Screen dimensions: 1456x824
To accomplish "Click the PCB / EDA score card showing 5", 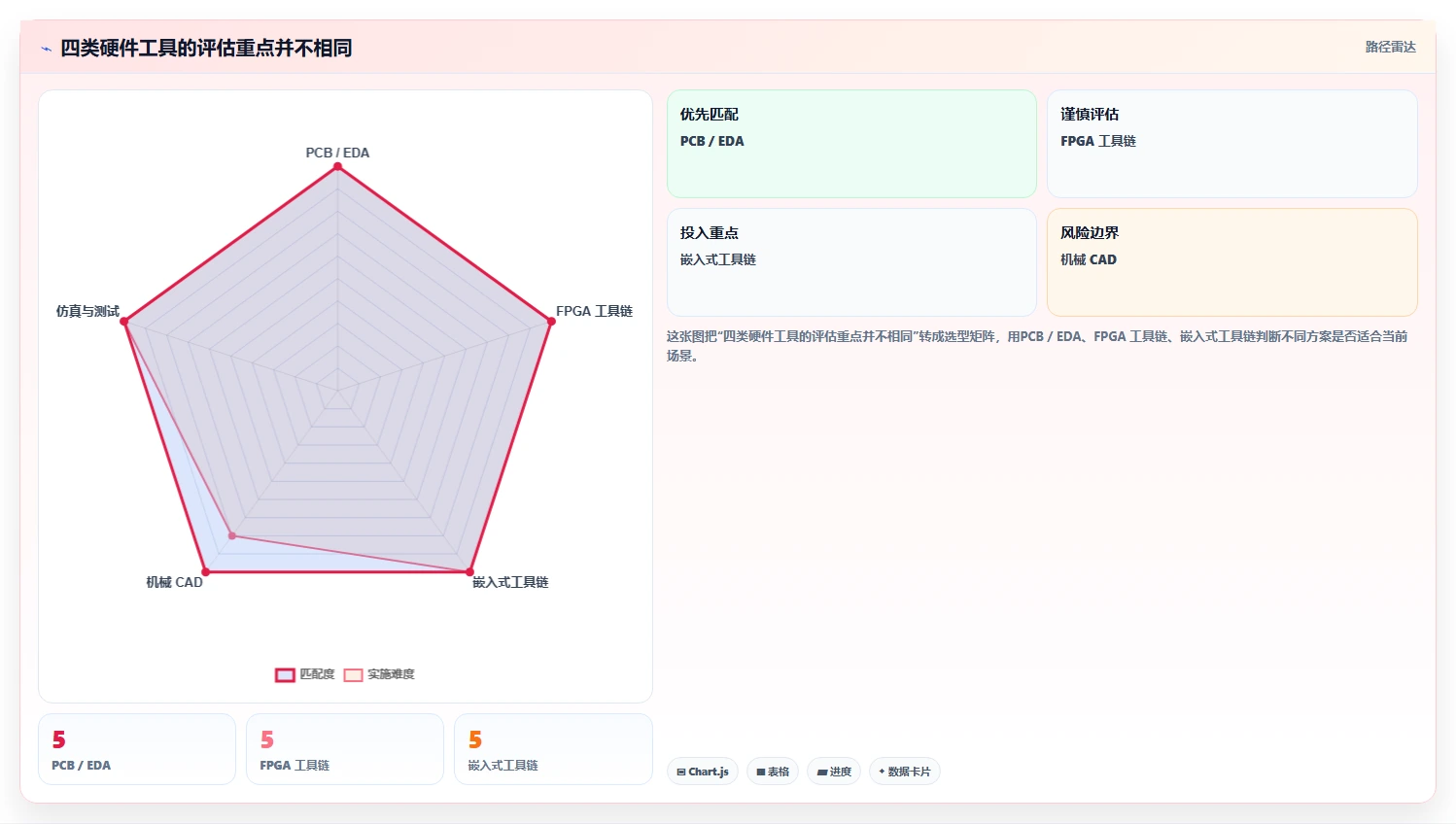I will tap(137, 749).
